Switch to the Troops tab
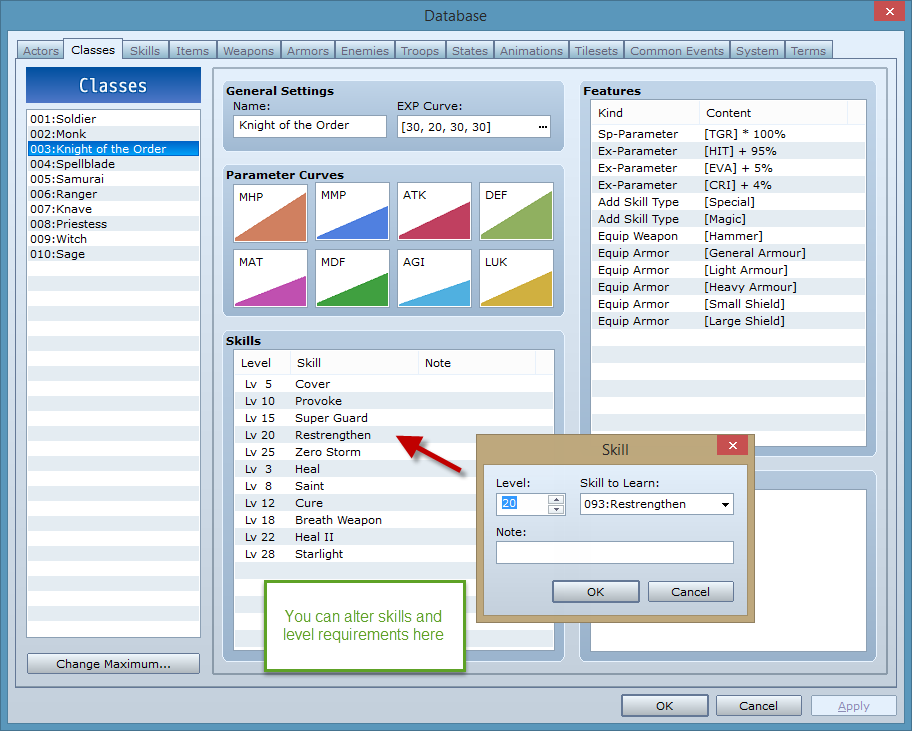 pyautogui.click(x=420, y=51)
